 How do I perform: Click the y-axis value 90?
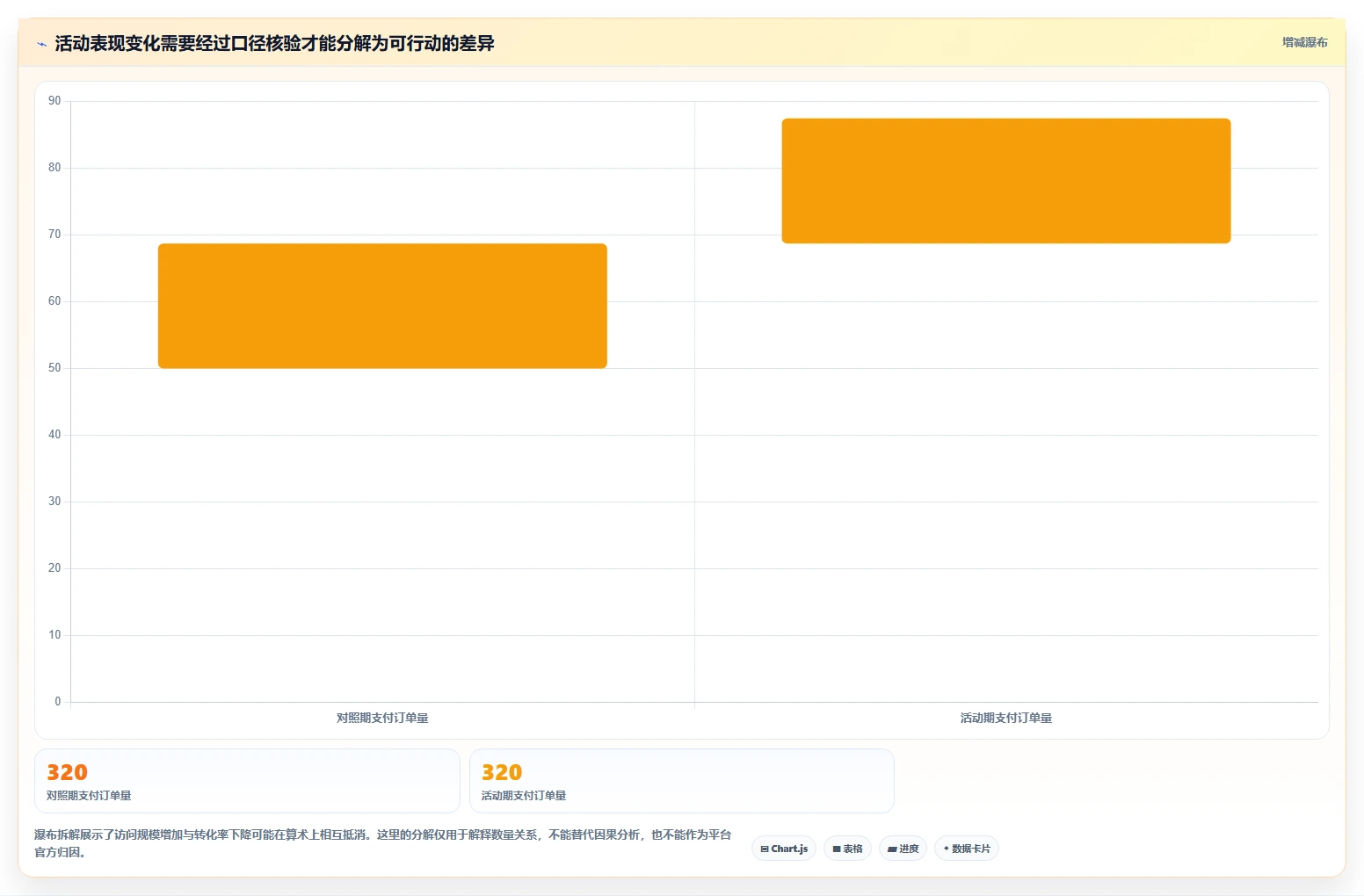coord(54,101)
